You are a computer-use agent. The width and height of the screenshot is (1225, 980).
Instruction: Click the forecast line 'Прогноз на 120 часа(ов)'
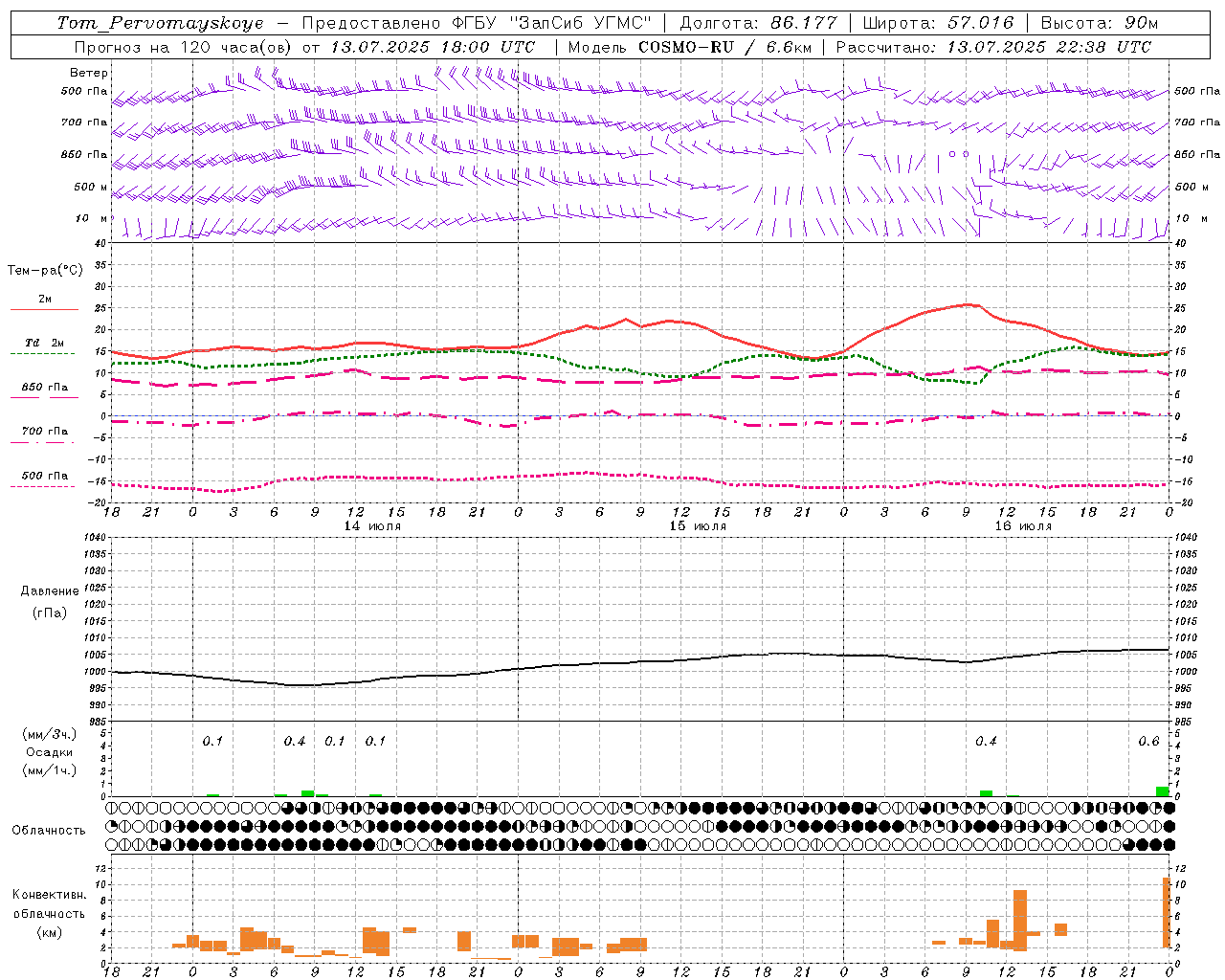pos(184,47)
